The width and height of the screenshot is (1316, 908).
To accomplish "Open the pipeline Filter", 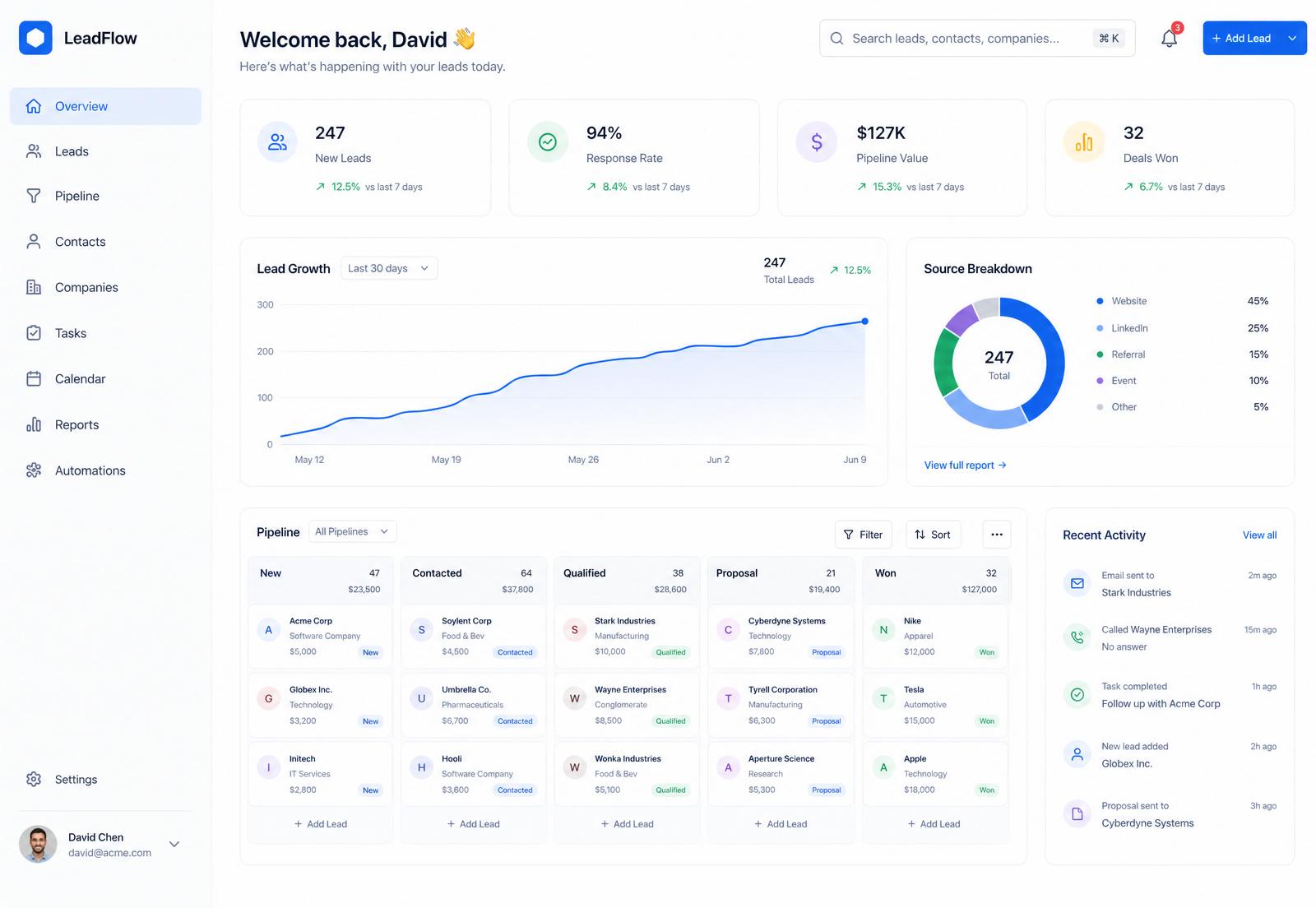I will [x=863, y=535].
